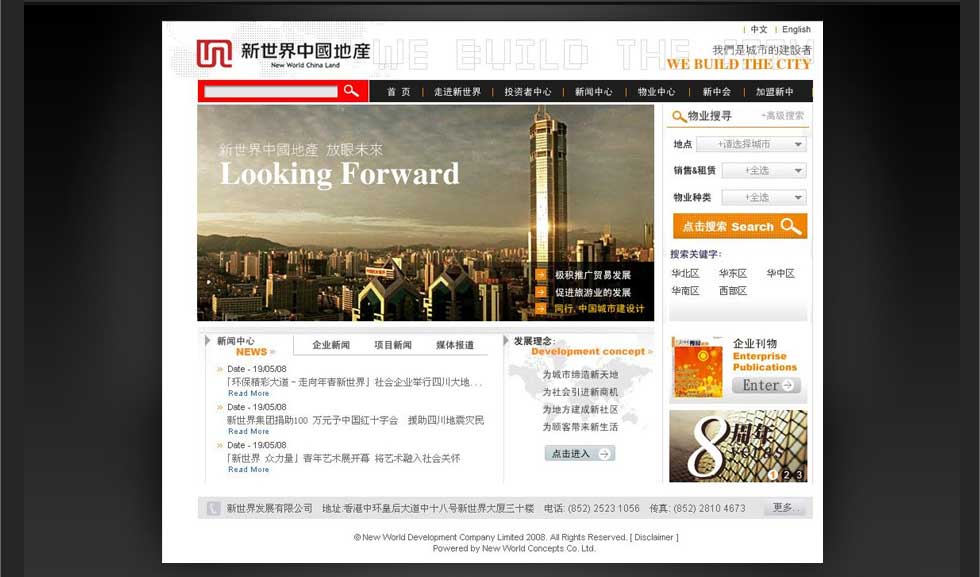Open the 地点 city dropdown
The width and height of the screenshot is (980, 577).
(x=751, y=144)
